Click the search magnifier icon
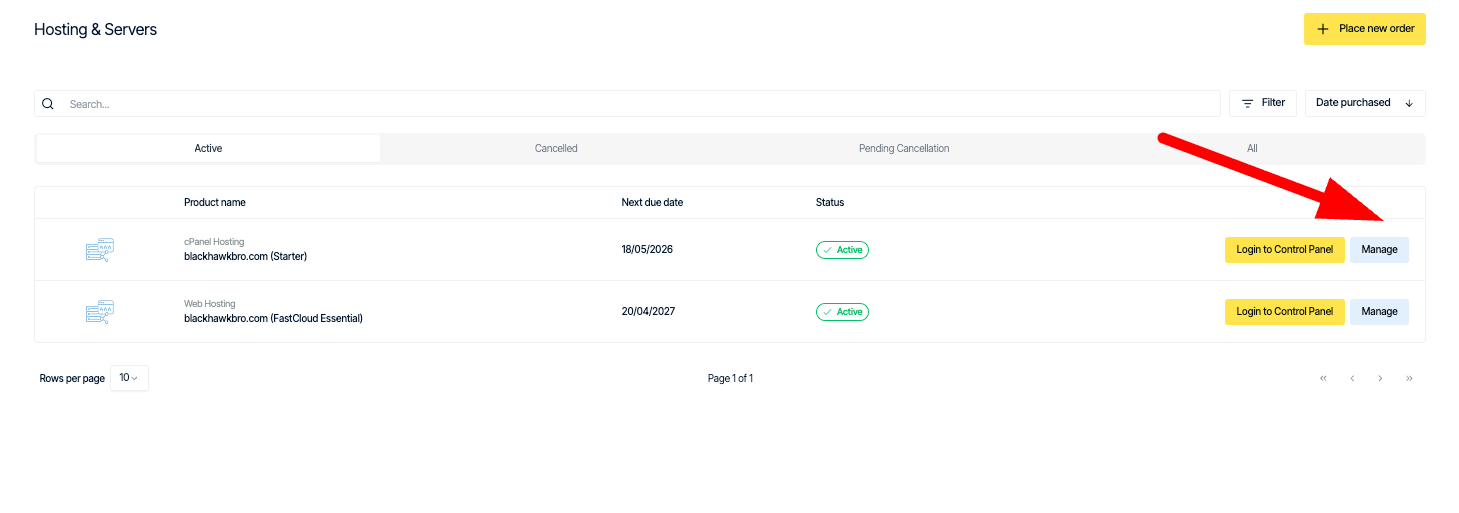This screenshot has height=513, width=1459. click(47, 103)
